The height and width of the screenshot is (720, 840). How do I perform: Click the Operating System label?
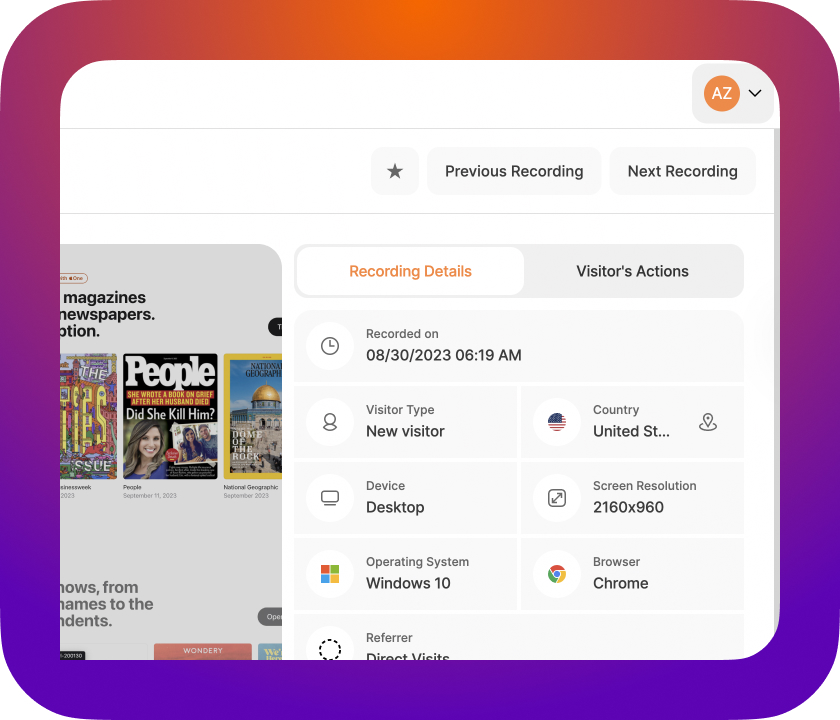click(417, 562)
